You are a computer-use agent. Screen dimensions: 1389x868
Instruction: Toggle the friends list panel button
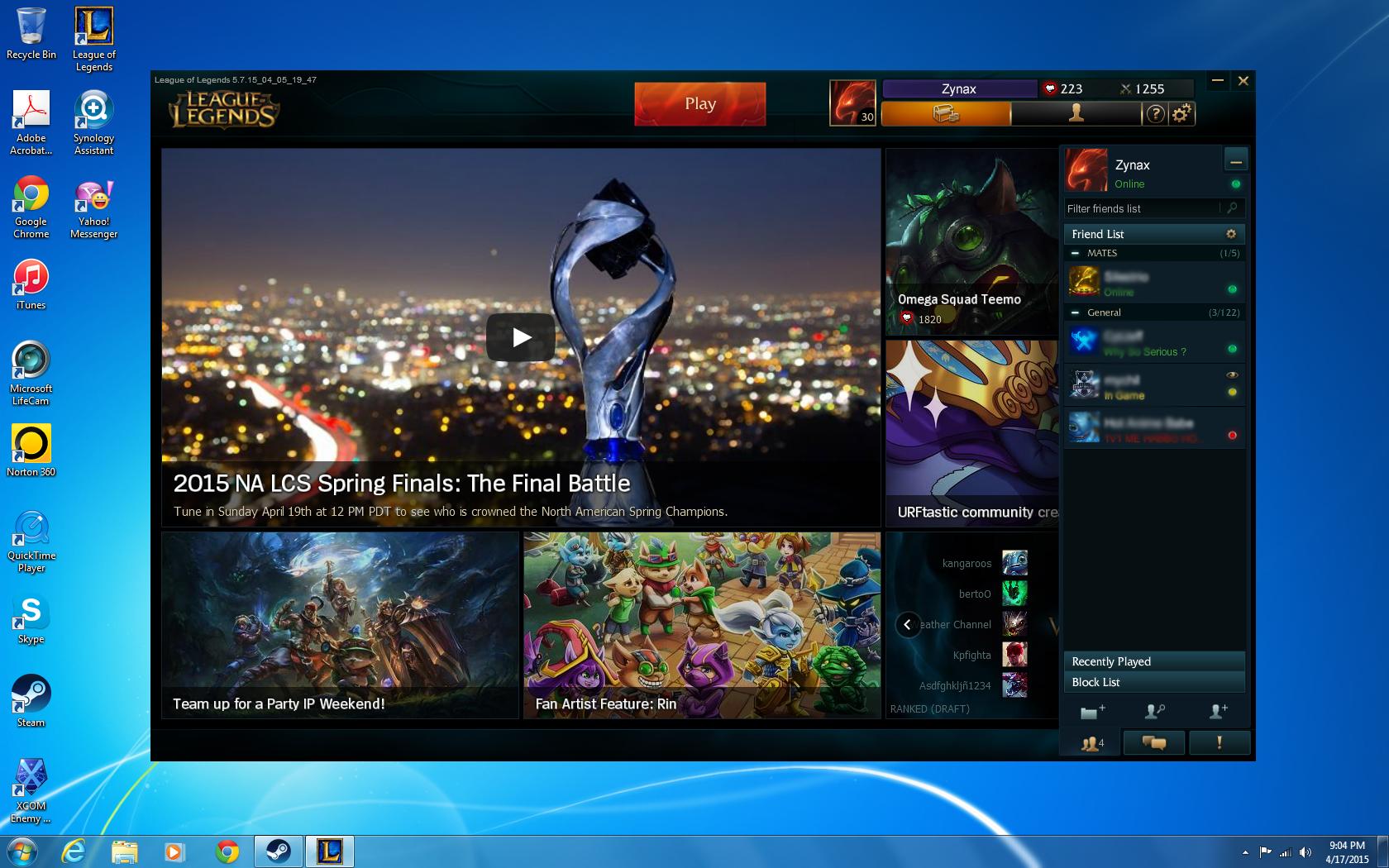[x=1092, y=742]
